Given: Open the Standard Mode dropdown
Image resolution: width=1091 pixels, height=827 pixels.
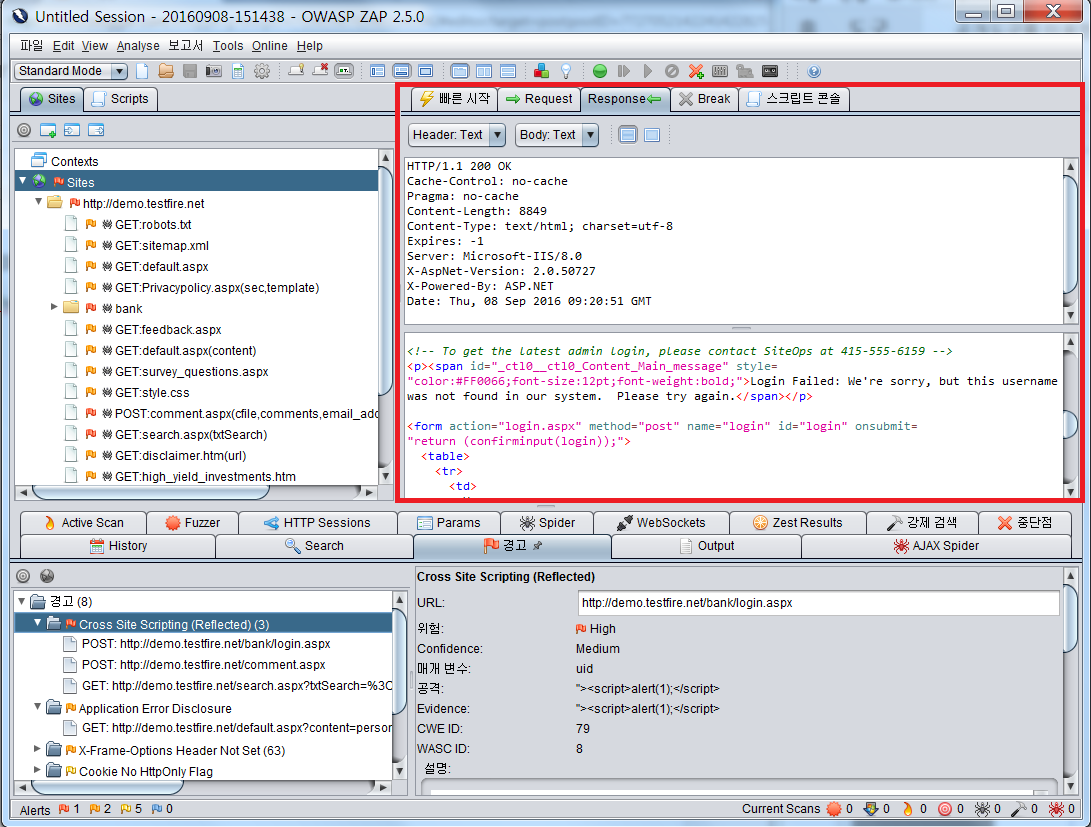Looking at the screenshot, I should click(120, 71).
